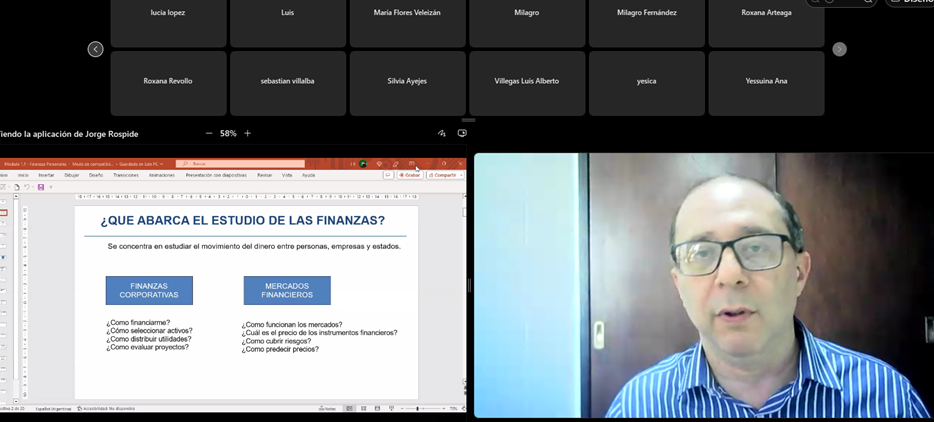Go to previous page of participants
The width and height of the screenshot is (934, 422).
point(95,49)
